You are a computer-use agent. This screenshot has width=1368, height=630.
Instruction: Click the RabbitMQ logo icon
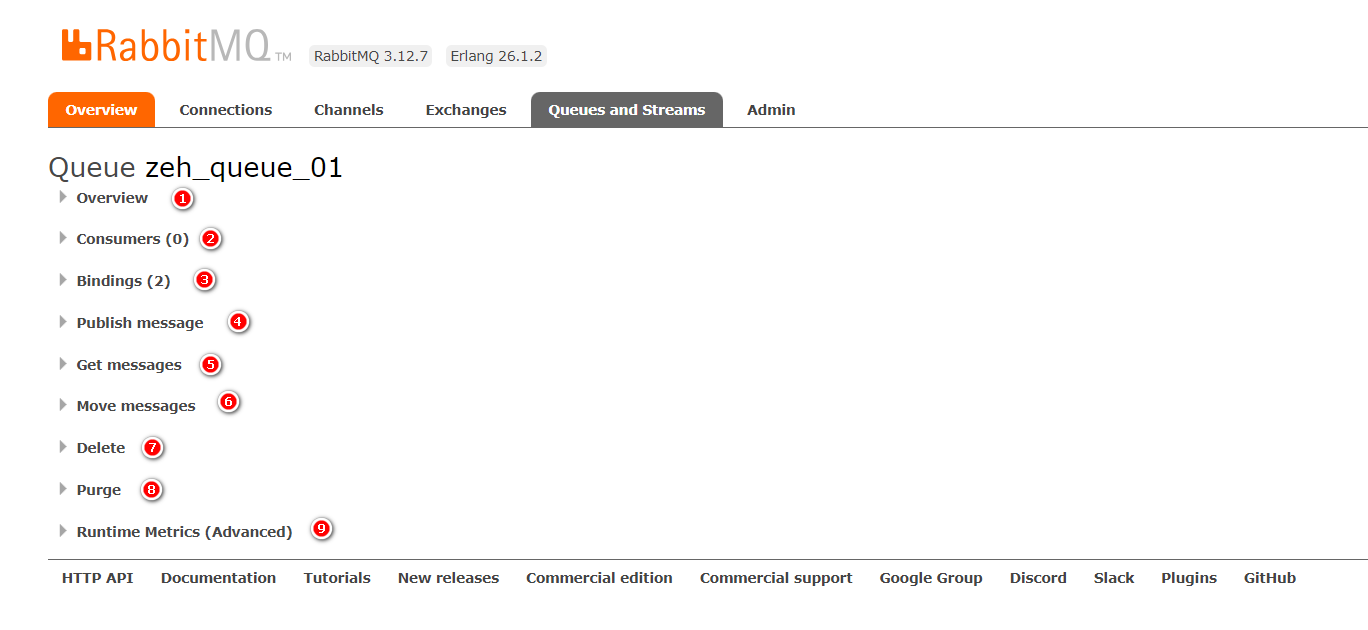(77, 45)
